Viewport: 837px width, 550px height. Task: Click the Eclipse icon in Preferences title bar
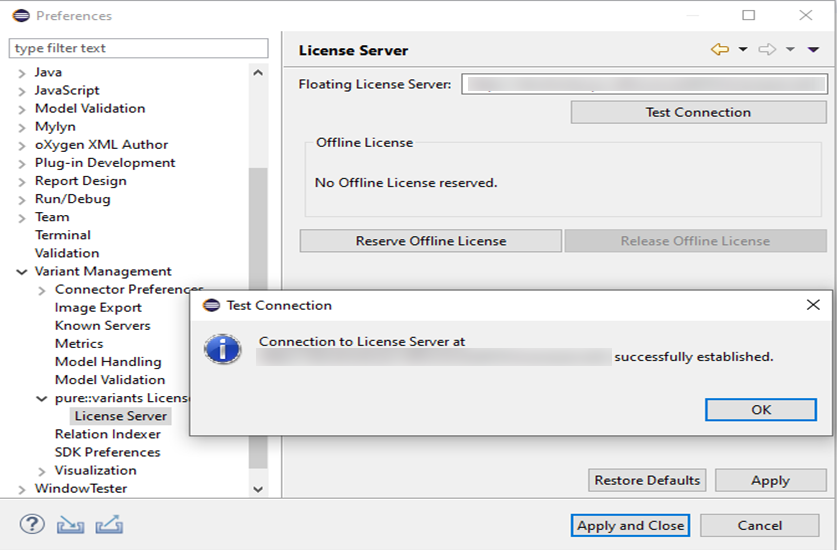pyautogui.click(x=21, y=15)
